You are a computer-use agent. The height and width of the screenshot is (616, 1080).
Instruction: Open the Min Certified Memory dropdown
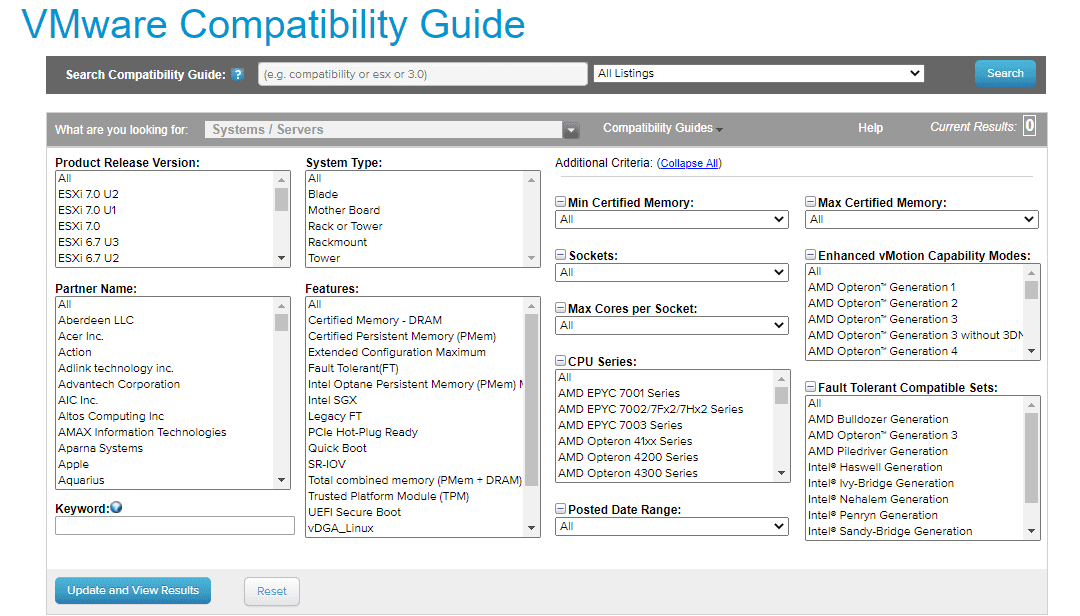click(x=672, y=219)
